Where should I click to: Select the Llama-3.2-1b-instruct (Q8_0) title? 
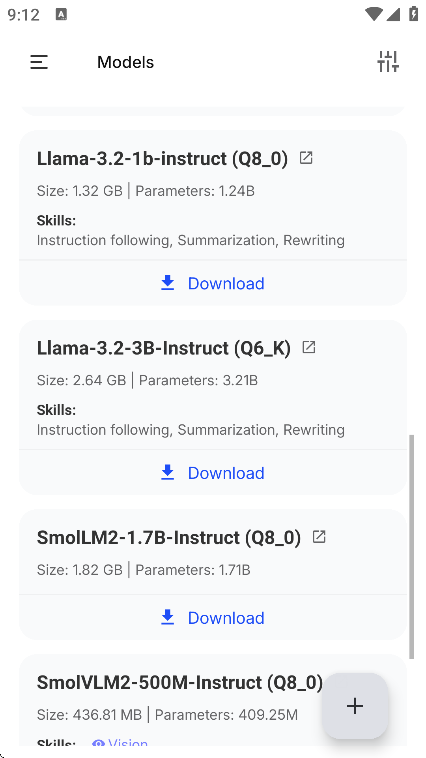click(x=162, y=159)
